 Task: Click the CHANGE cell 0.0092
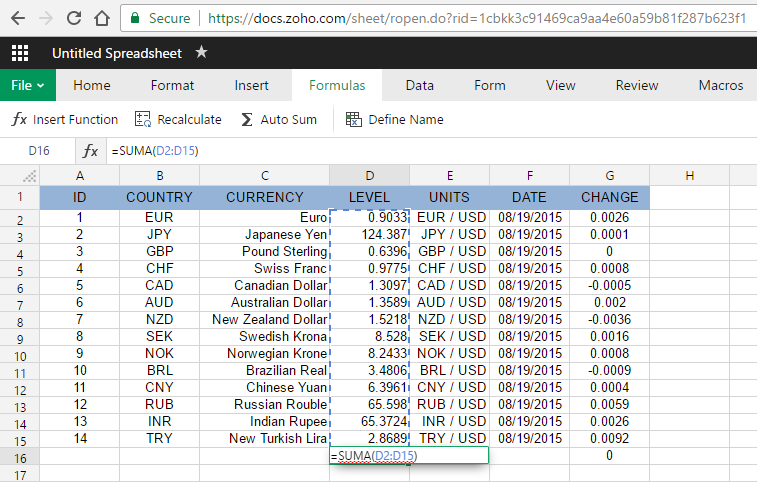point(610,439)
